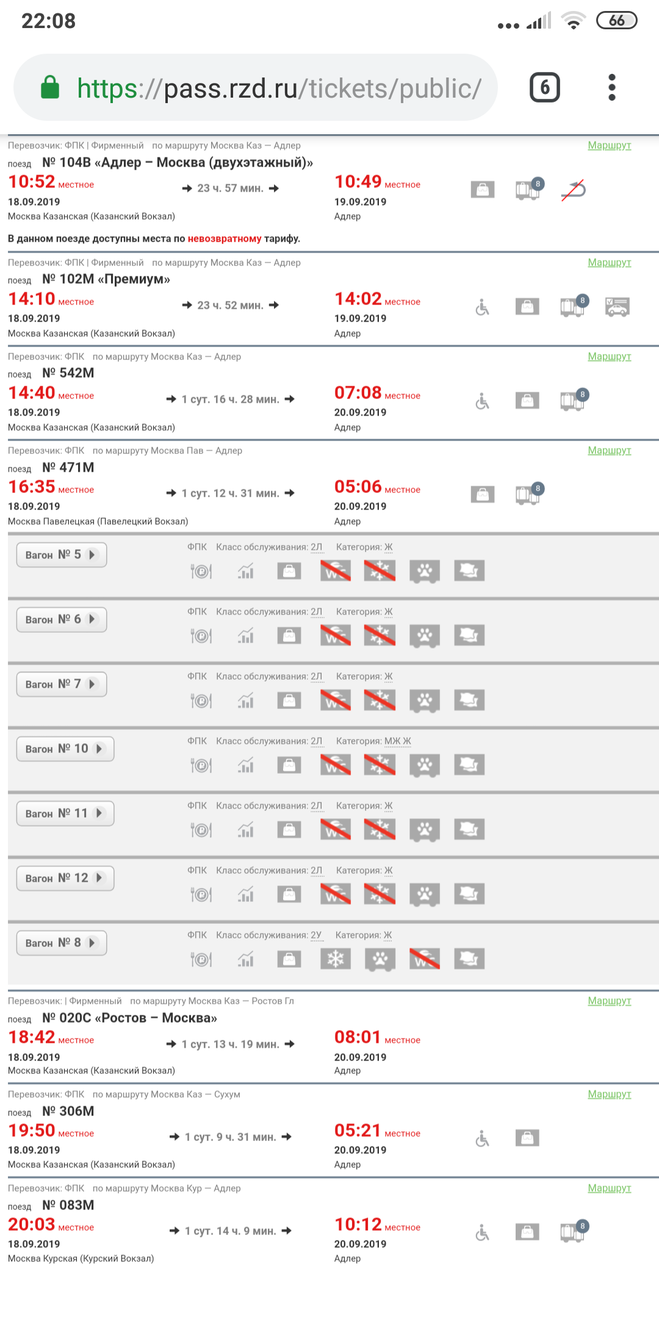
Task: Click the restaurant plate icon in wagon №10
Action: pyautogui.click(x=201, y=765)
